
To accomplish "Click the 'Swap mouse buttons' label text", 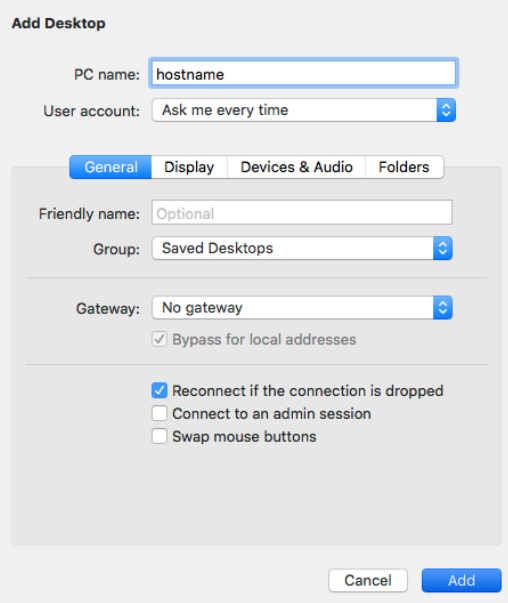I will pyautogui.click(x=244, y=437).
